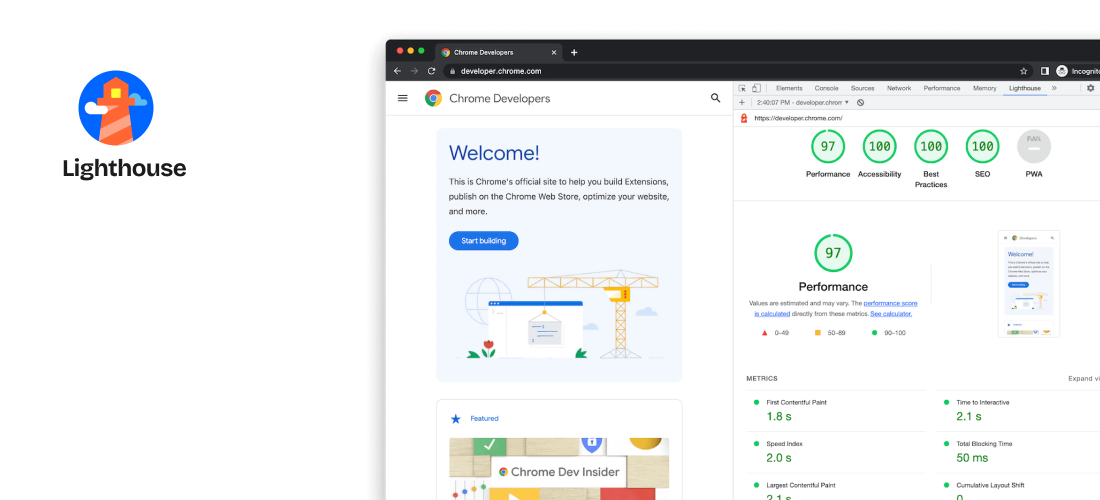
Task: Click the 0–49 red legend entry
Action: [x=775, y=332]
